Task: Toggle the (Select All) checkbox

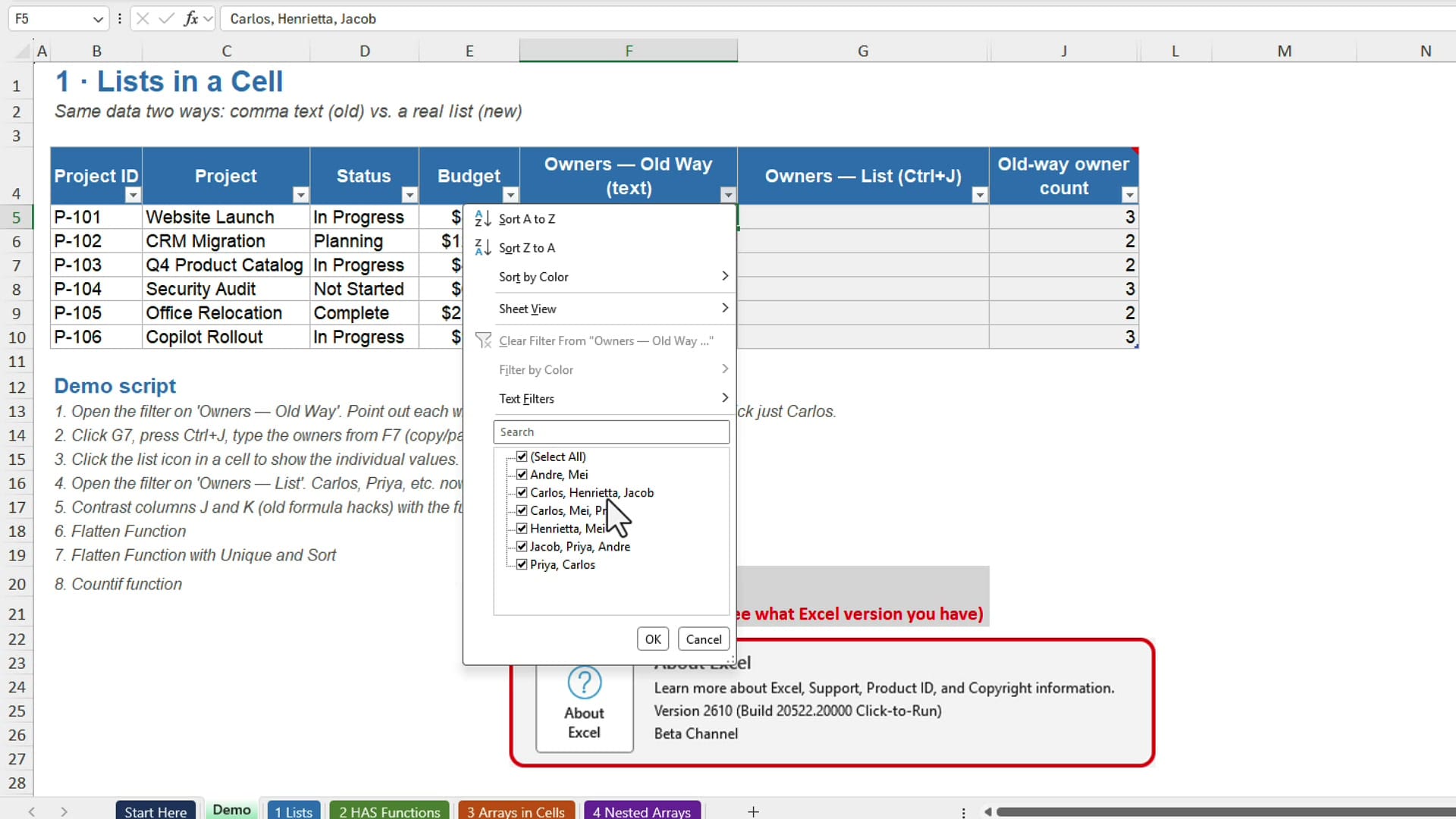Action: 522,457
